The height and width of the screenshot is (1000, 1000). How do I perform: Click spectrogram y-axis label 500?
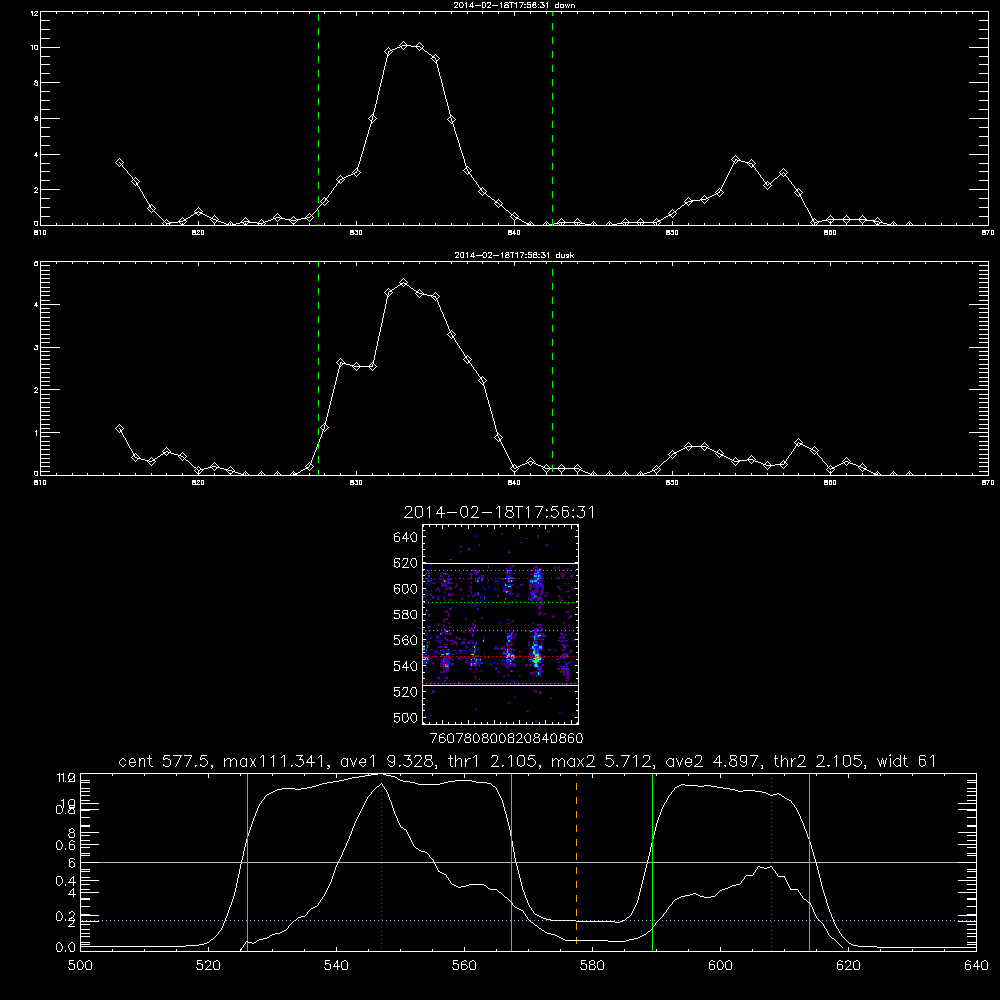[406, 717]
